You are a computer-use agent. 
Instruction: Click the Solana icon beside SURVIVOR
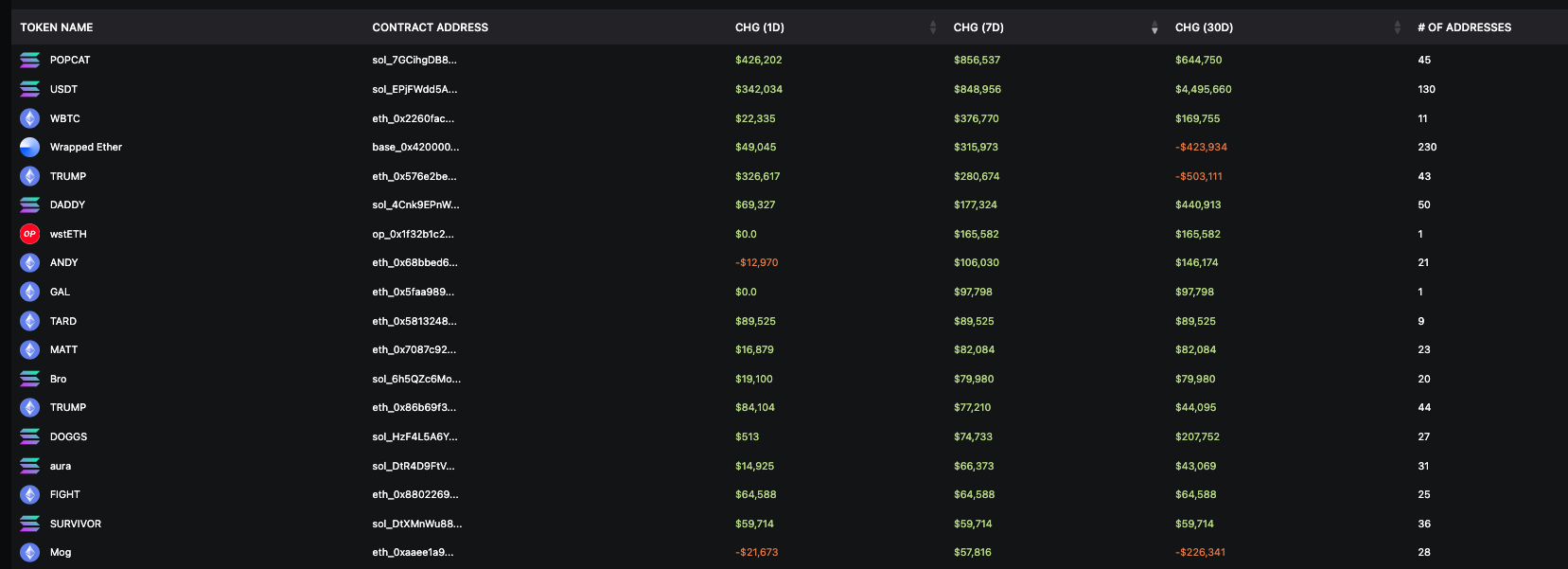click(30, 524)
